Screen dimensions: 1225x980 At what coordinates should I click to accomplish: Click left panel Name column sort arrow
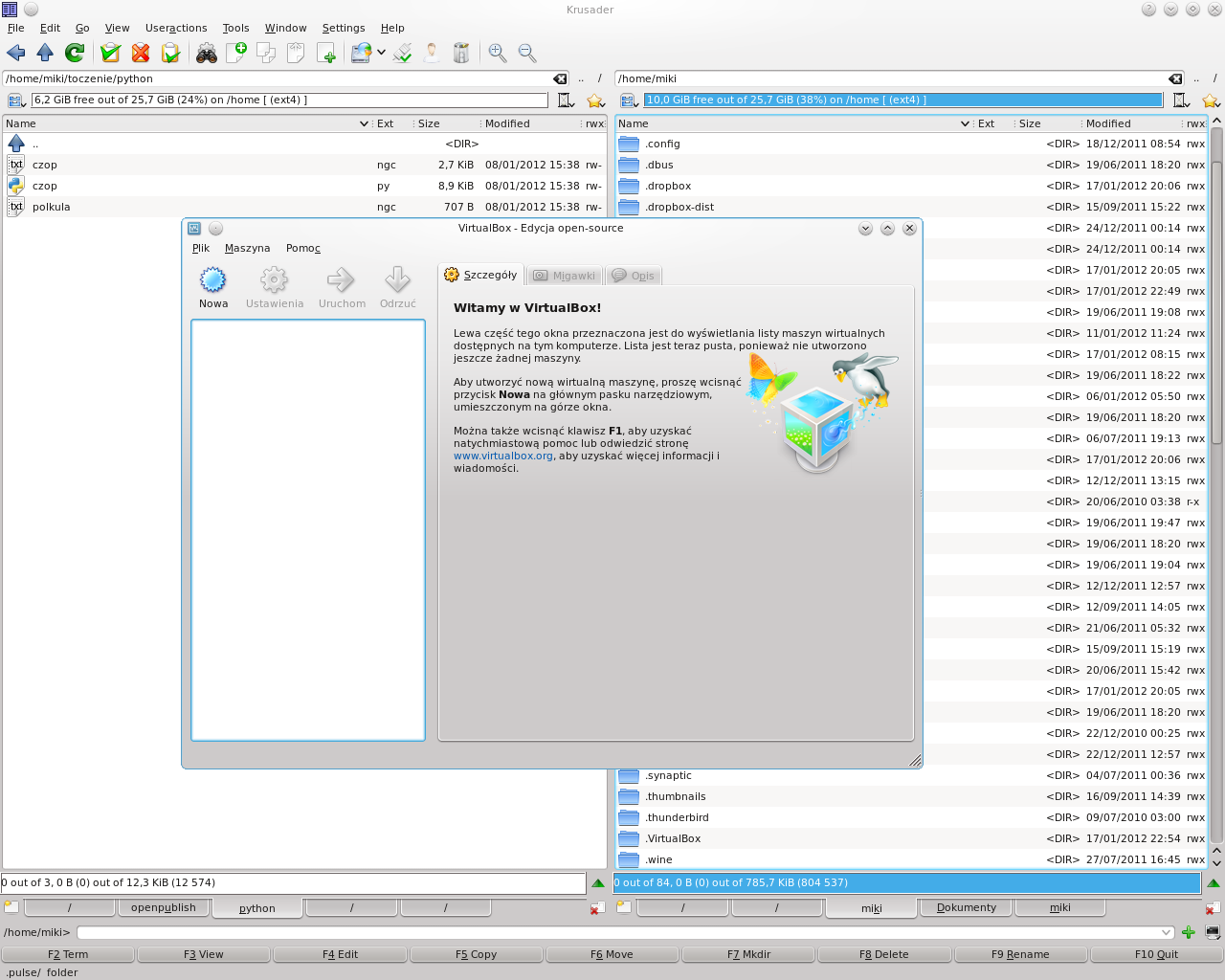pyautogui.click(x=364, y=123)
